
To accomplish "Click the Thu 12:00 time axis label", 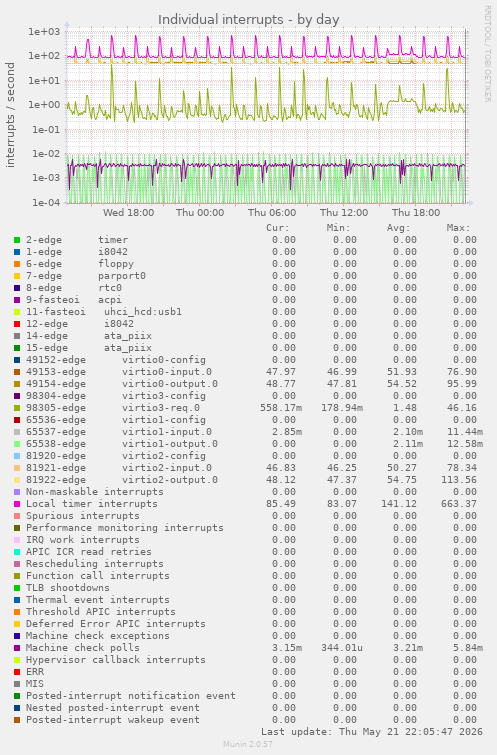I will tap(344, 212).
